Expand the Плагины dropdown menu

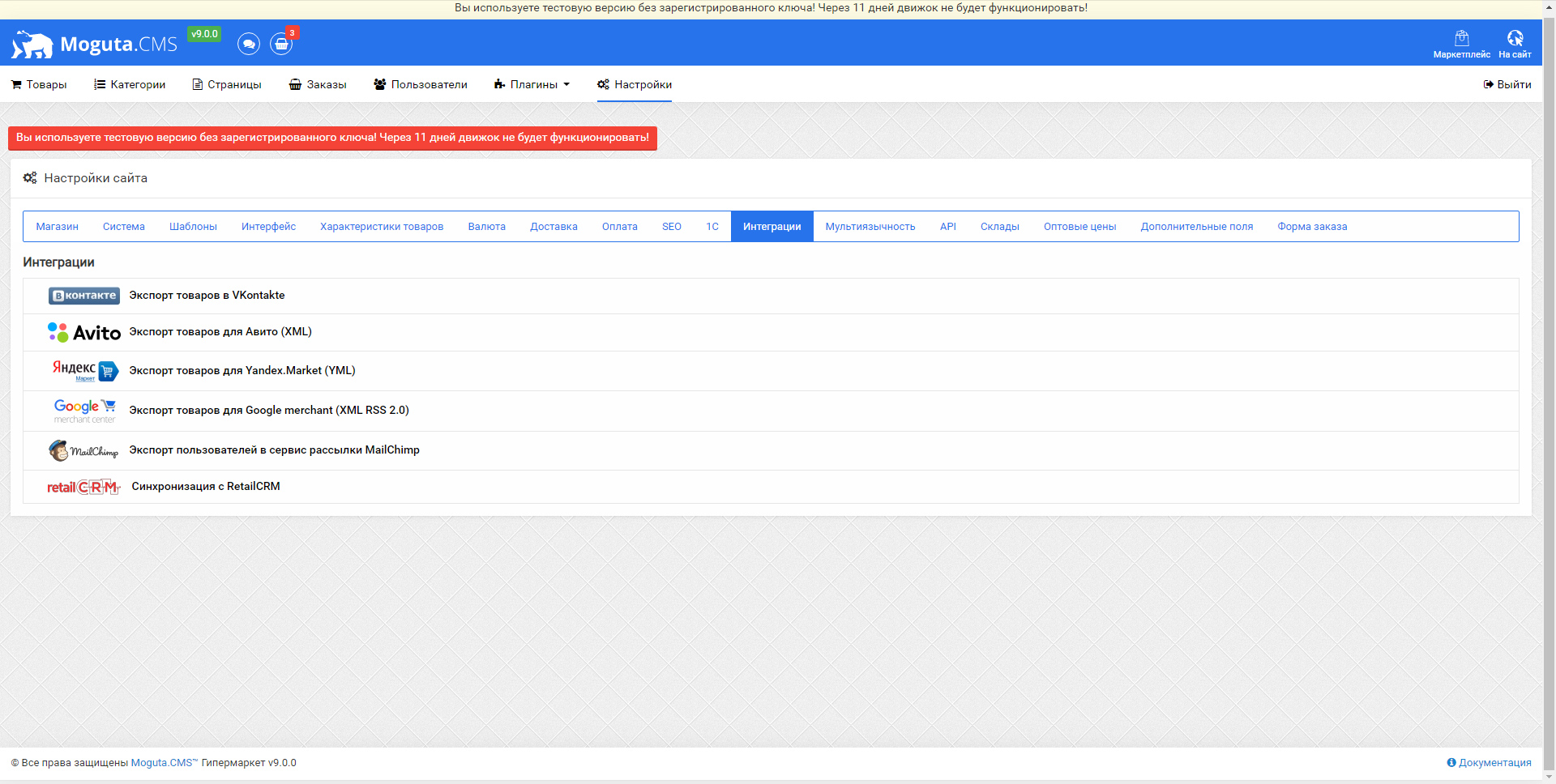point(532,84)
